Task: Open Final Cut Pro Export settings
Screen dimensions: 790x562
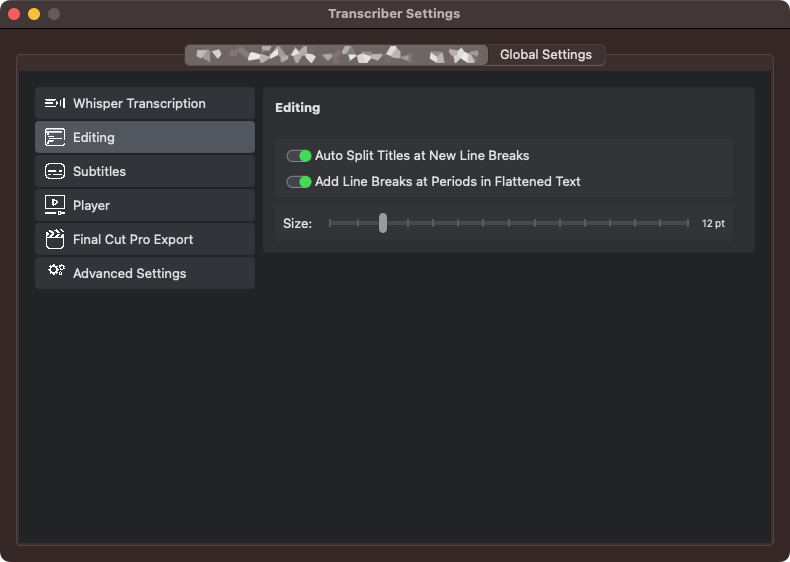Action: (x=145, y=239)
